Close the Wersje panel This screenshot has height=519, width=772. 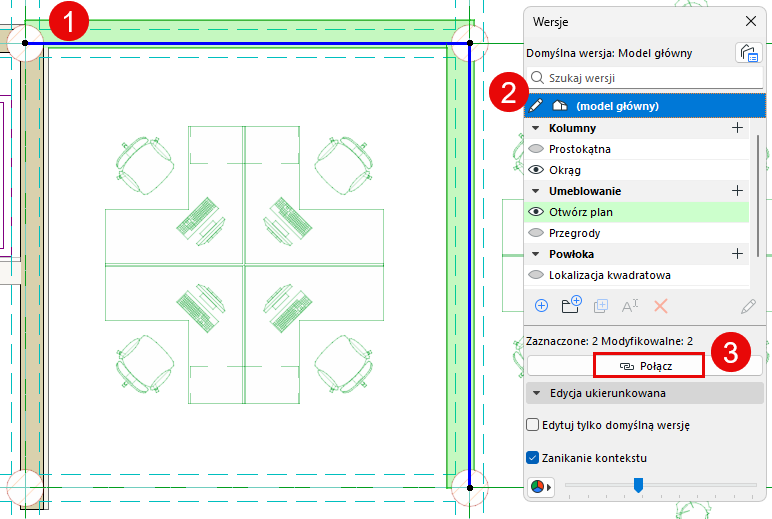750,21
